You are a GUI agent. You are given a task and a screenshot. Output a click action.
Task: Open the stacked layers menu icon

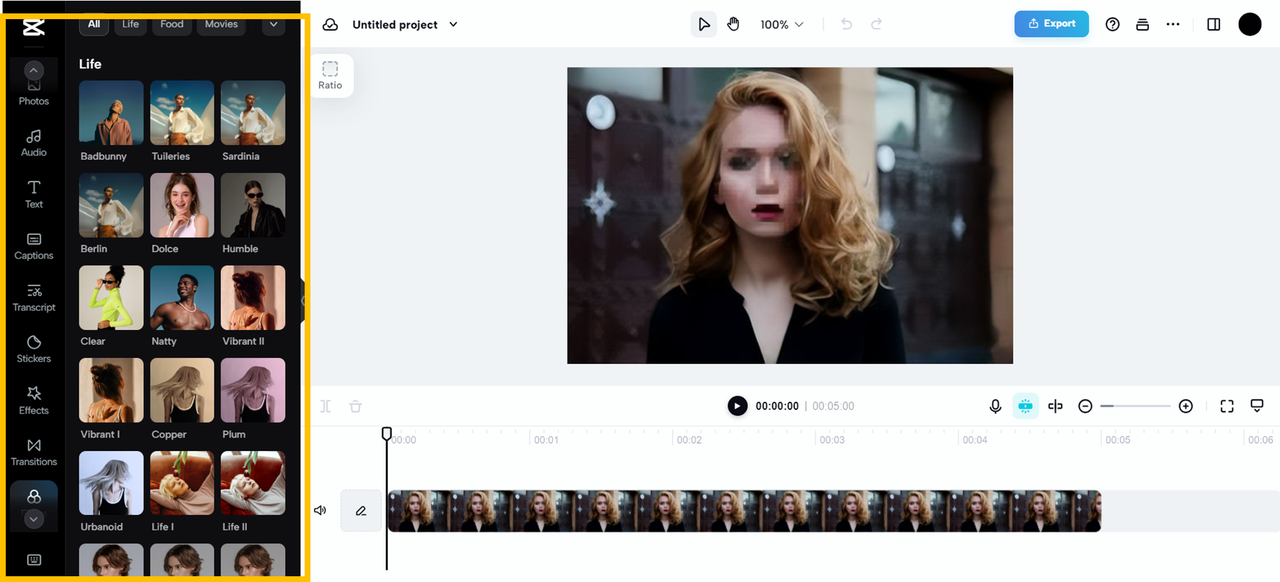click(1142, 24)
